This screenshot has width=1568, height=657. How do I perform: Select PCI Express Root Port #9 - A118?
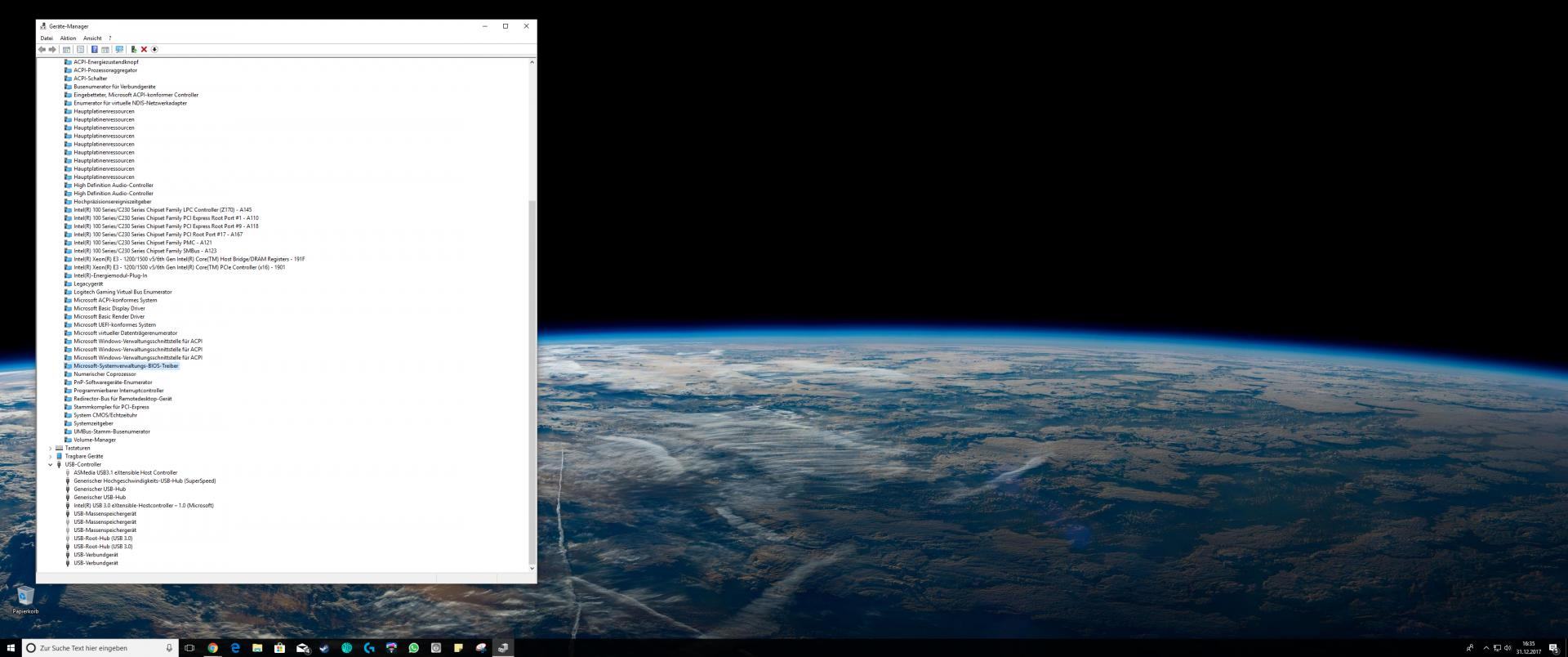[x=166, y=226]
